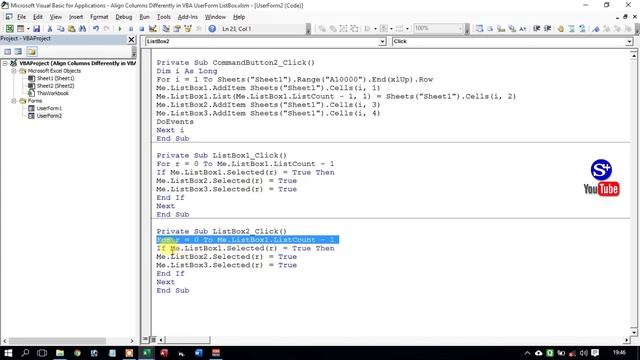Click the highlighted For r = 0 code line
The width and height of the screenshot is (640, 360).
coord(247,240)
